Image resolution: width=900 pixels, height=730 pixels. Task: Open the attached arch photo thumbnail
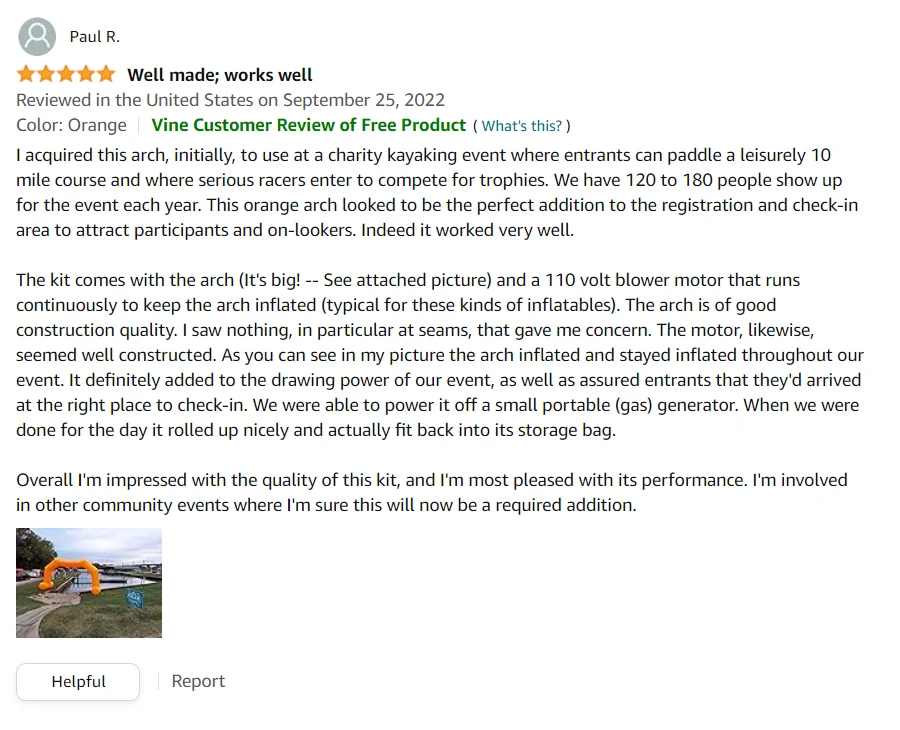[x=89, y=583]
